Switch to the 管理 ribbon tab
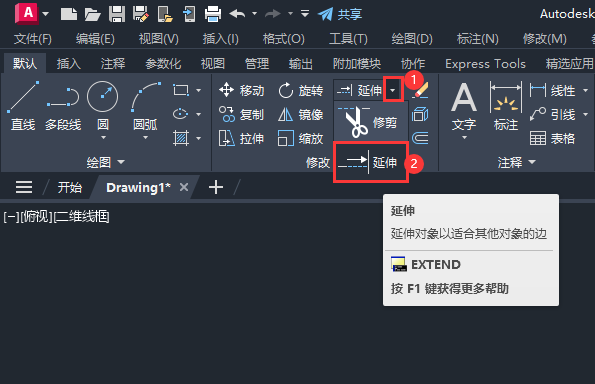This screenshot has height=384, width=595. (x=257, y=63)
